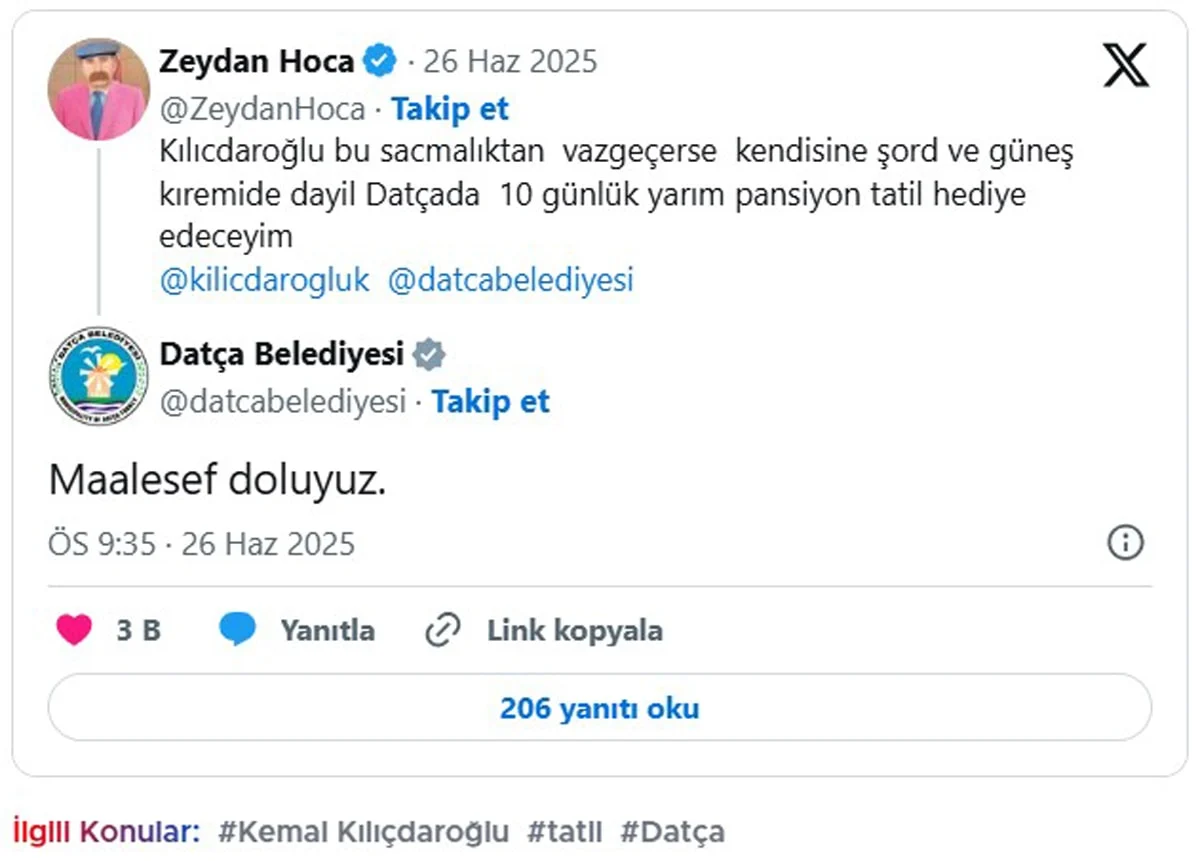This screenshot has width=1200, height=861.
Task: Open the info icon next to the timestamp
Action: coord(1126,543)
